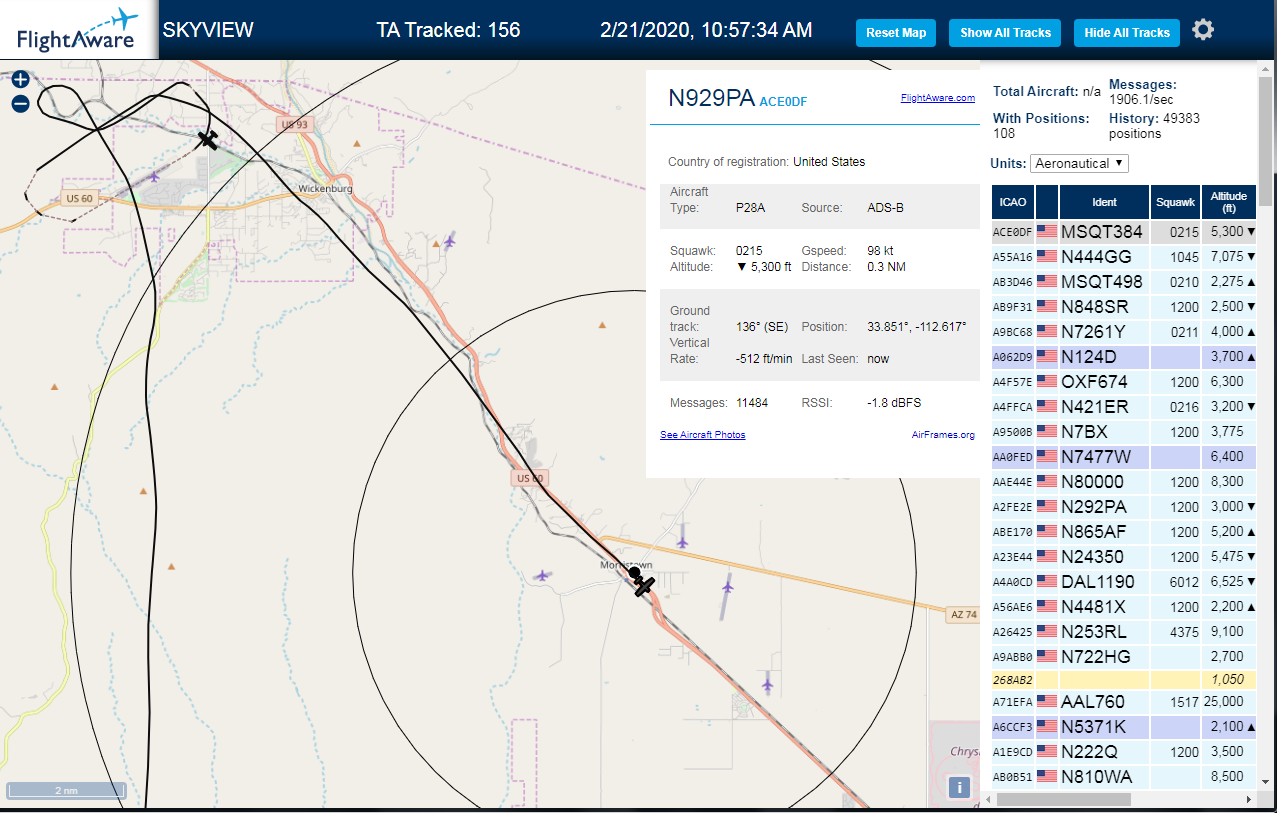Select purple aircraft icon west of Morristown
Screen dimensions: 1277x813
coord(542,575)
